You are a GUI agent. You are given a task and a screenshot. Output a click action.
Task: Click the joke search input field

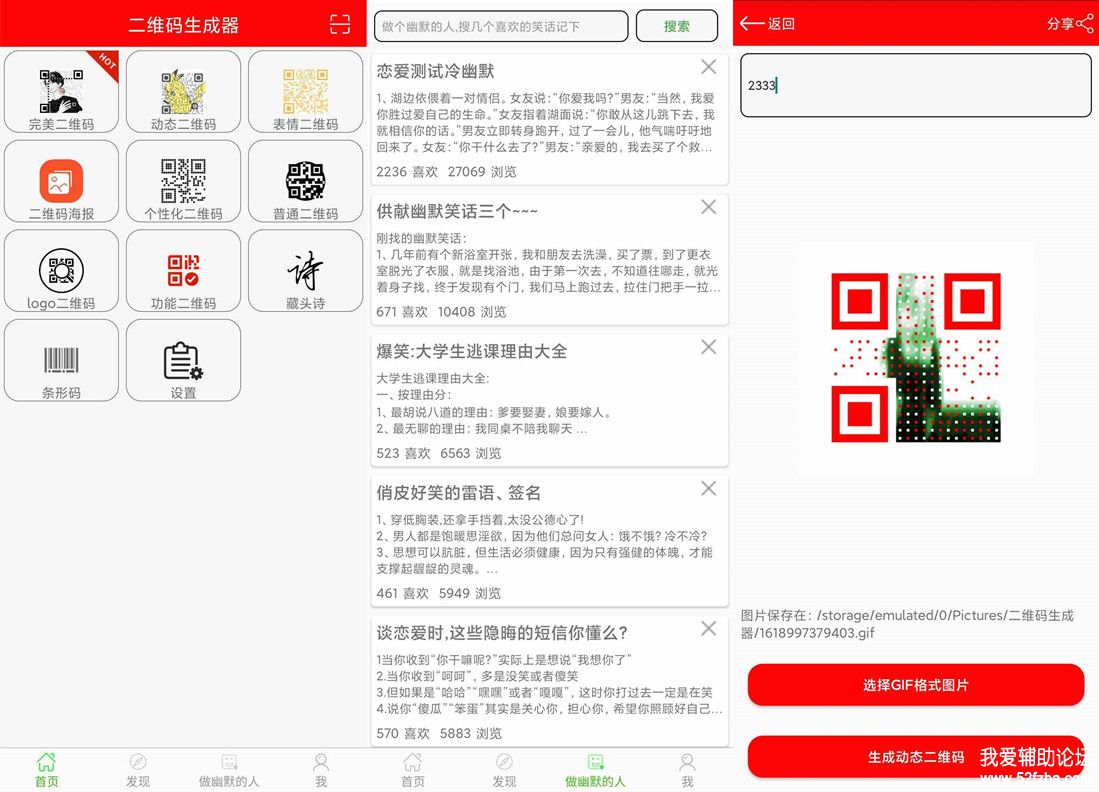(x=501, y=26)
